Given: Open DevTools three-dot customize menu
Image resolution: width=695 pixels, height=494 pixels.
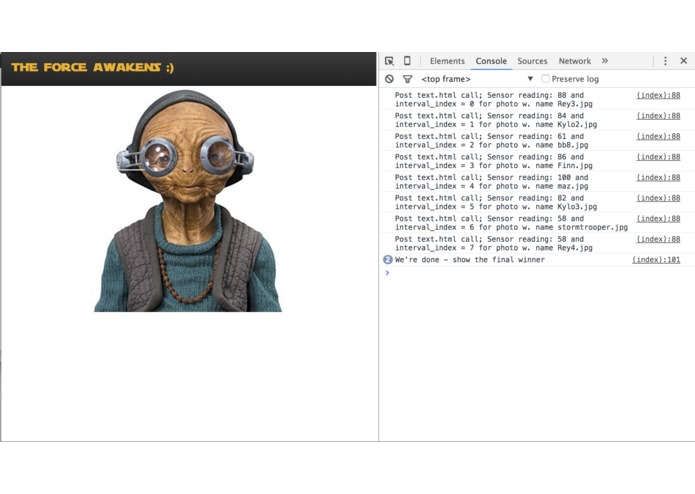Looking at the screenshot, I should click(665, 61).
